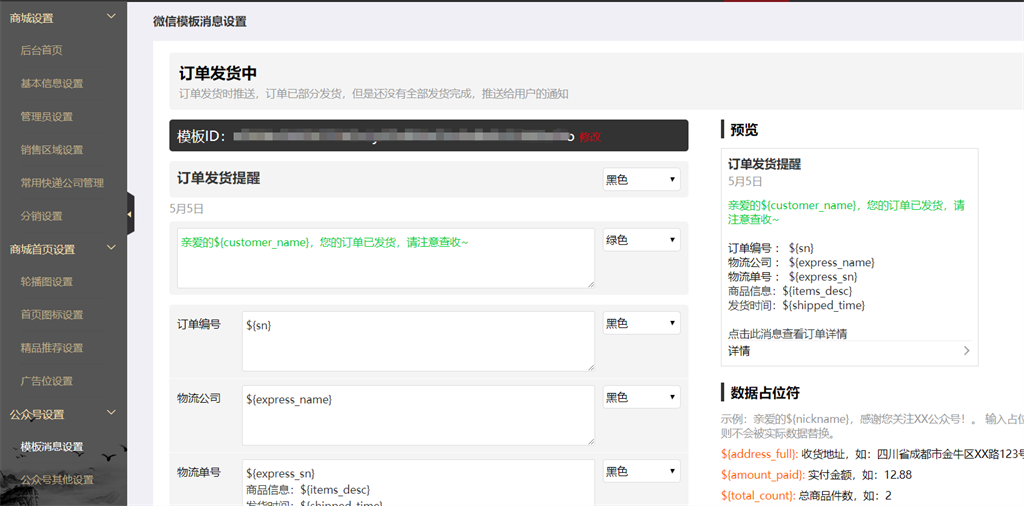Go to 后台首页 in the sidebar
The image size is (1024, 506).
42,50
